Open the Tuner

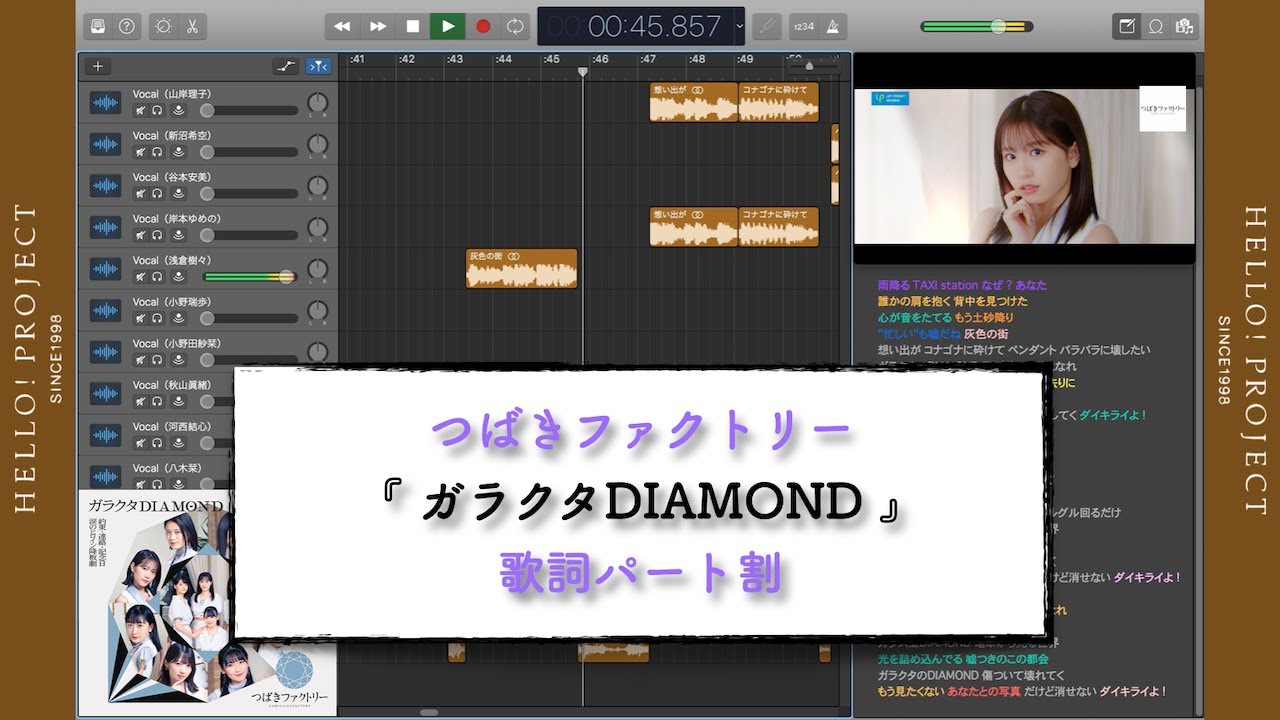coord(767,26)
